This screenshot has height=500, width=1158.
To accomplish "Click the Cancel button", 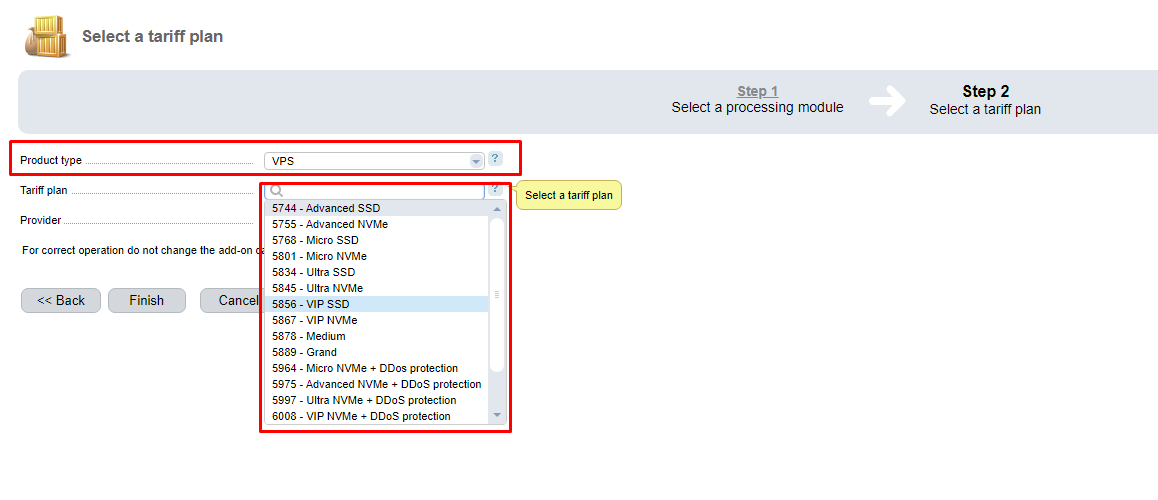I will pyautogui.click(x=230, y=300).
